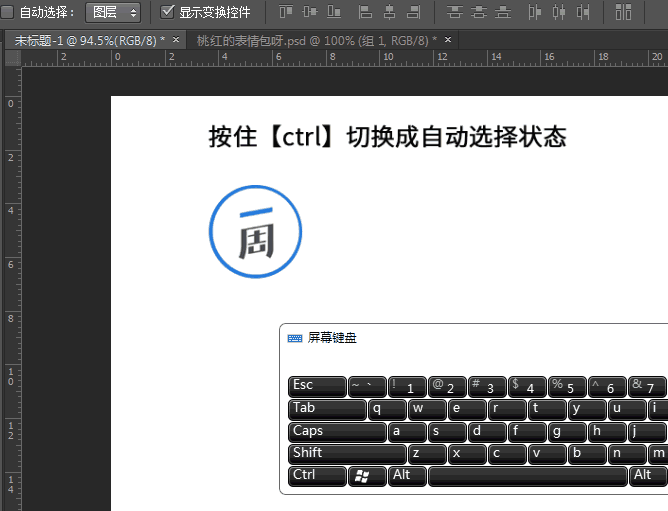Select the 按住【ctrl】切换成自动选择状态 text layer
The image size is (668, 511).
tap(387, 137)
